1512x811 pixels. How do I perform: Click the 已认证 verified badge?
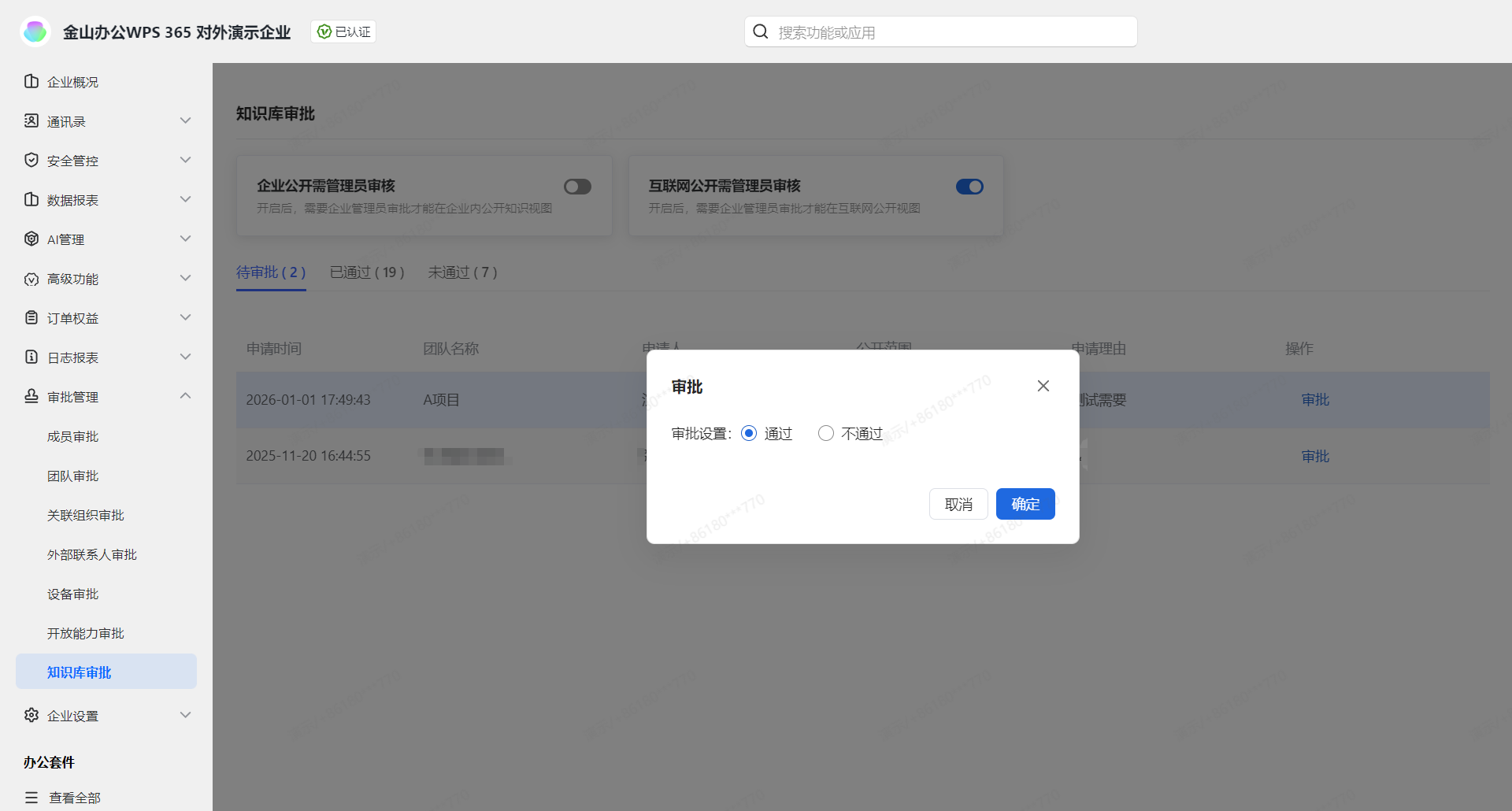343,31
